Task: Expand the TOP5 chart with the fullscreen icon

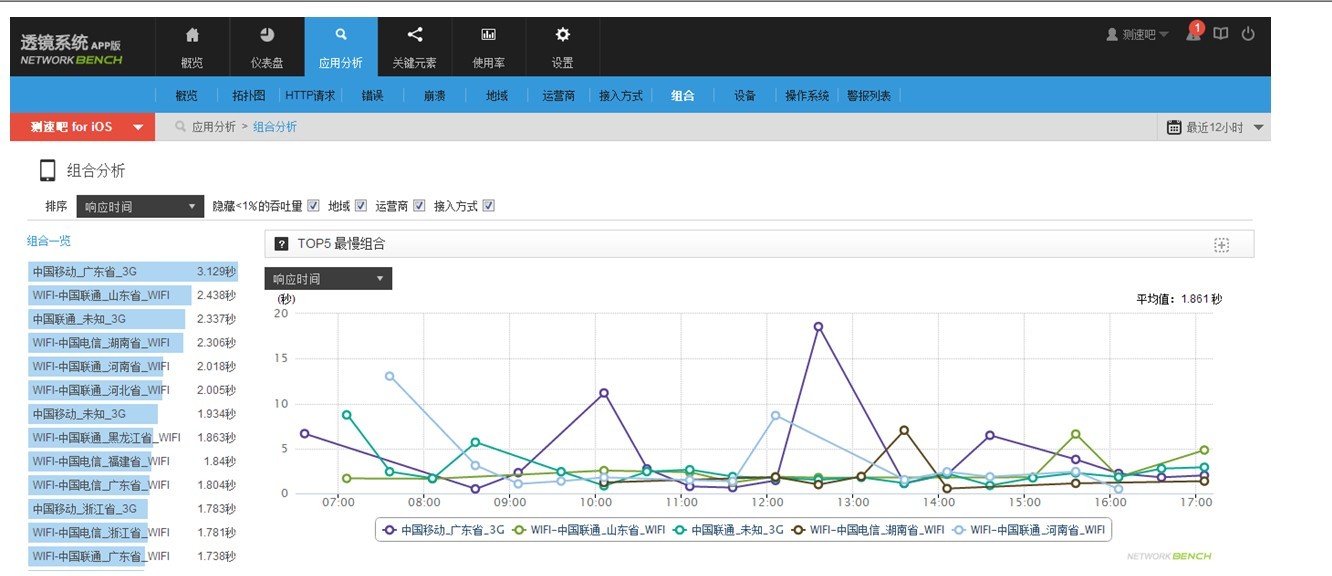Action: (1221, 245)
